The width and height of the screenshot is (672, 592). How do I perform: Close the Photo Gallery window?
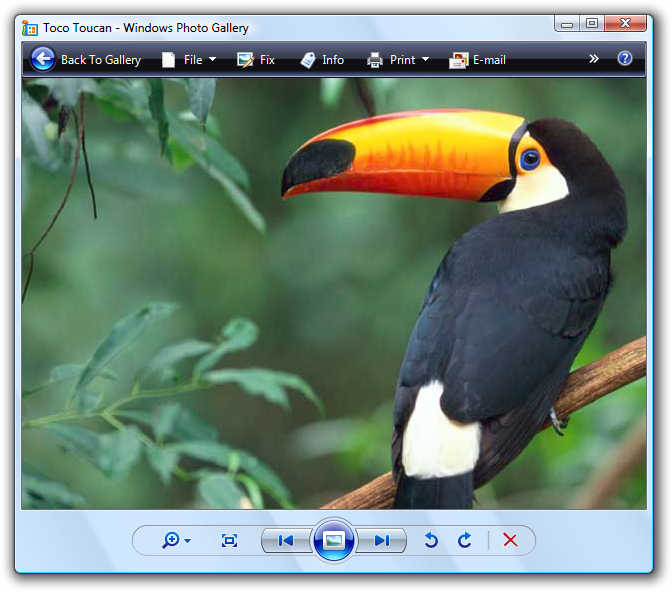click(x=625, y=24)
